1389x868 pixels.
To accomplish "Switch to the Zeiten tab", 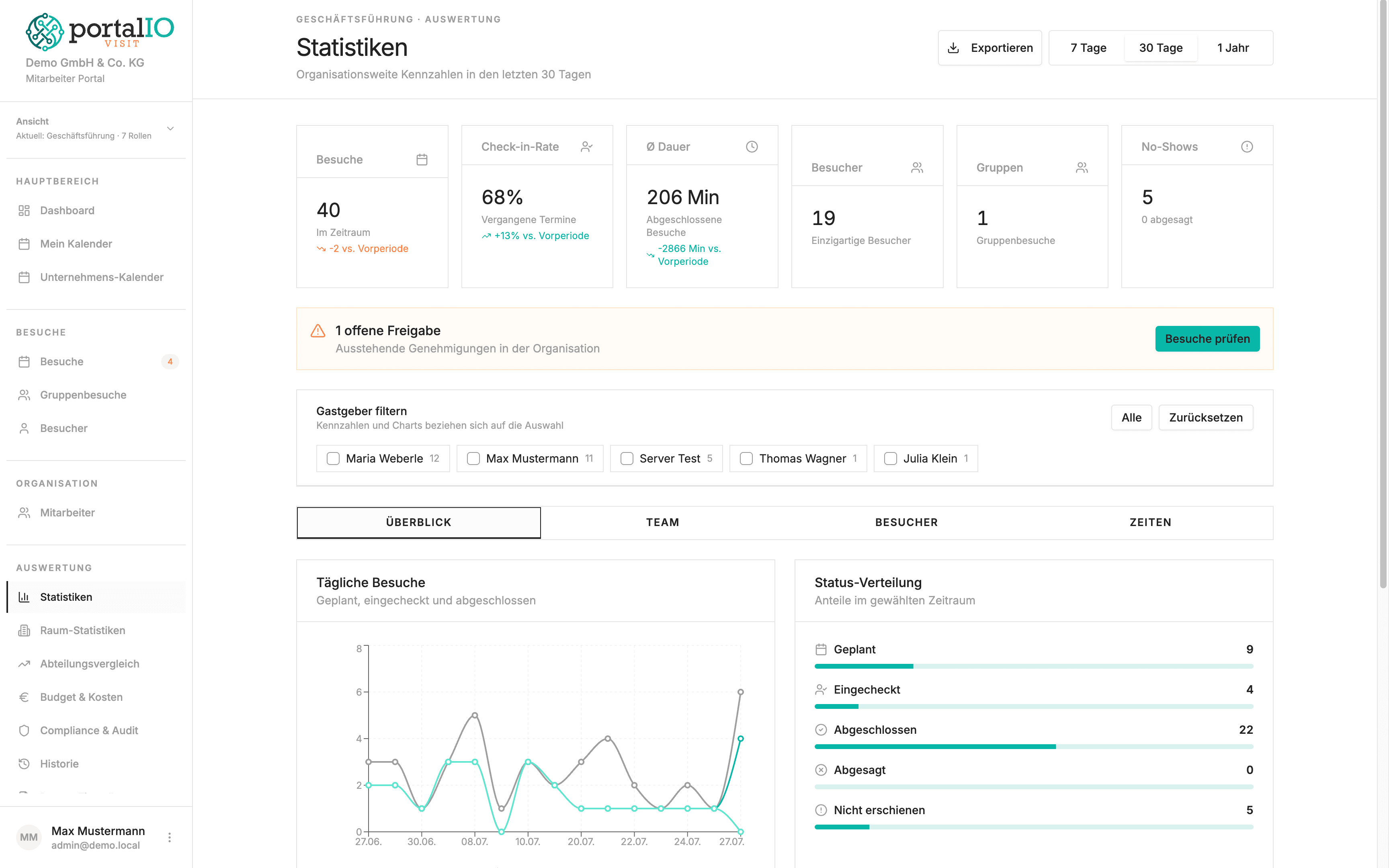I will pos(1150,522).
